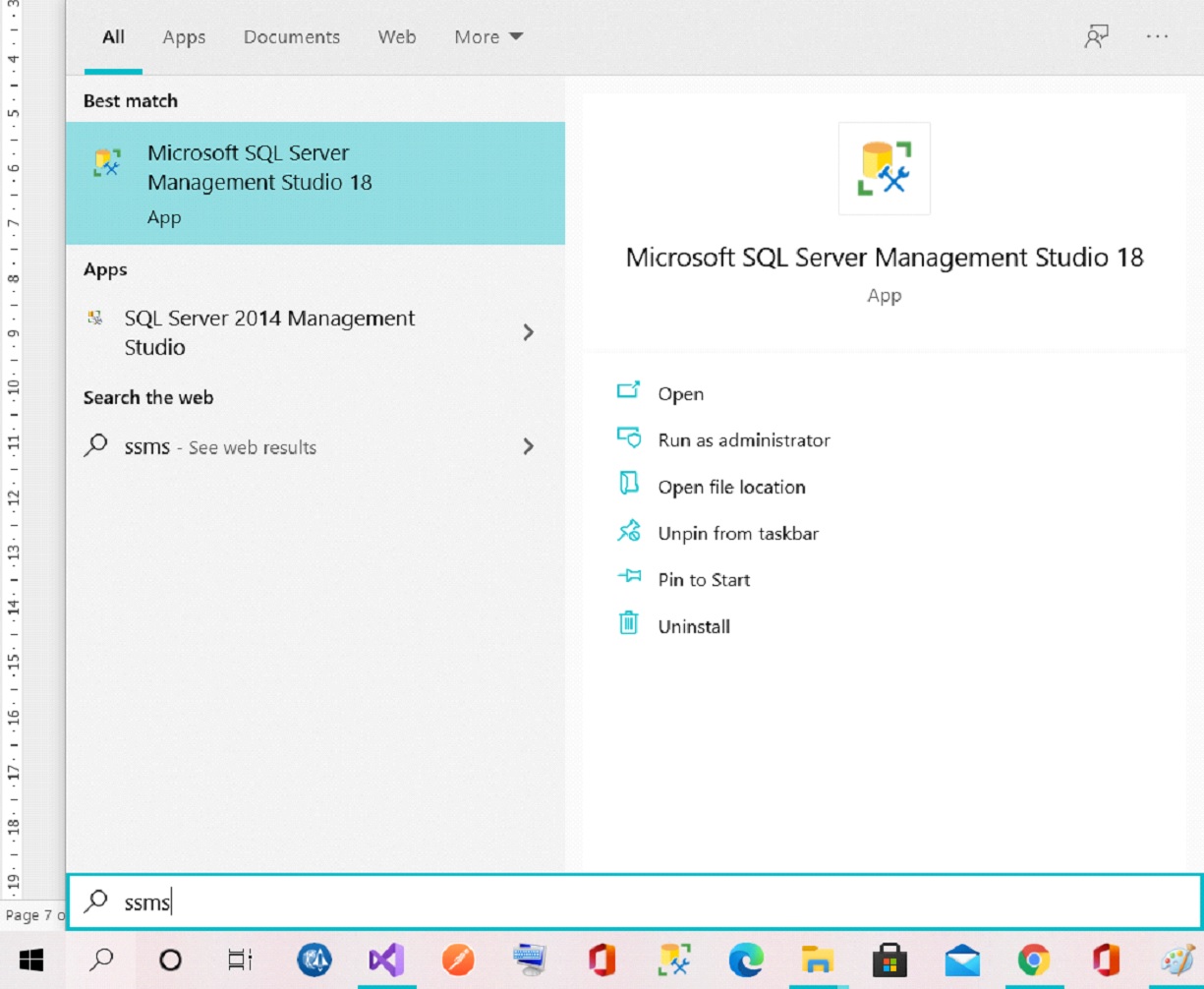Open Task View on the taskbar
This screenshot has height=989, width=1204.
tap(240, 960)
